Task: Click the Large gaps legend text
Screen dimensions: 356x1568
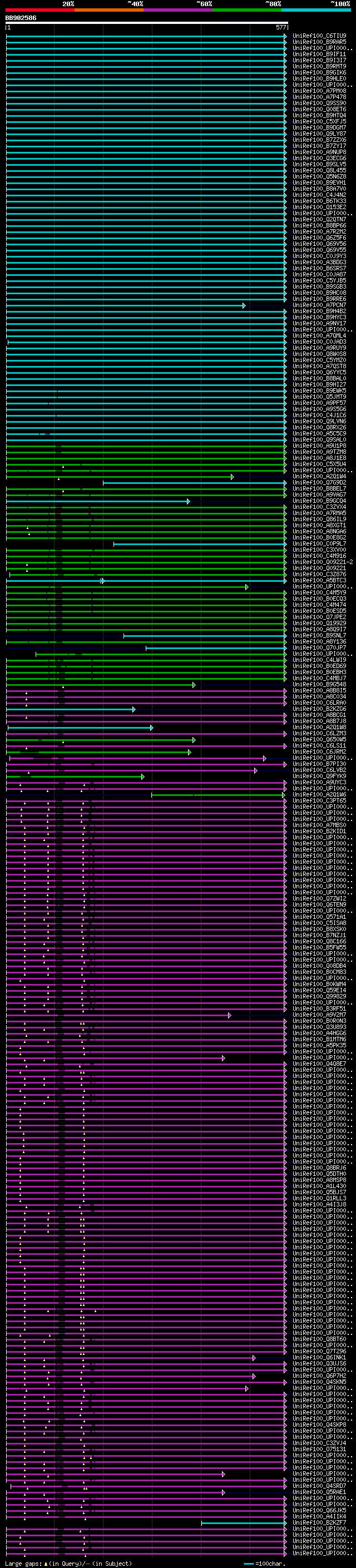Action: tap(68, 1564)
